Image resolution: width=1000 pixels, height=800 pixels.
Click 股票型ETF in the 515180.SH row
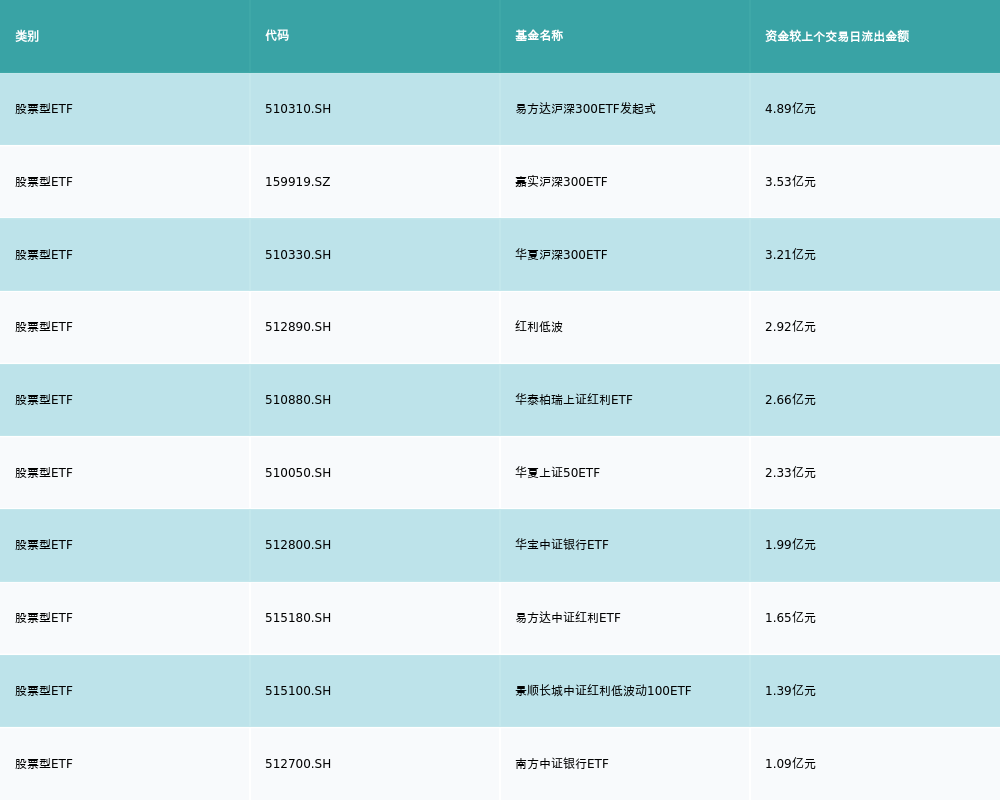pyautogui.click(x=44, y=618)
